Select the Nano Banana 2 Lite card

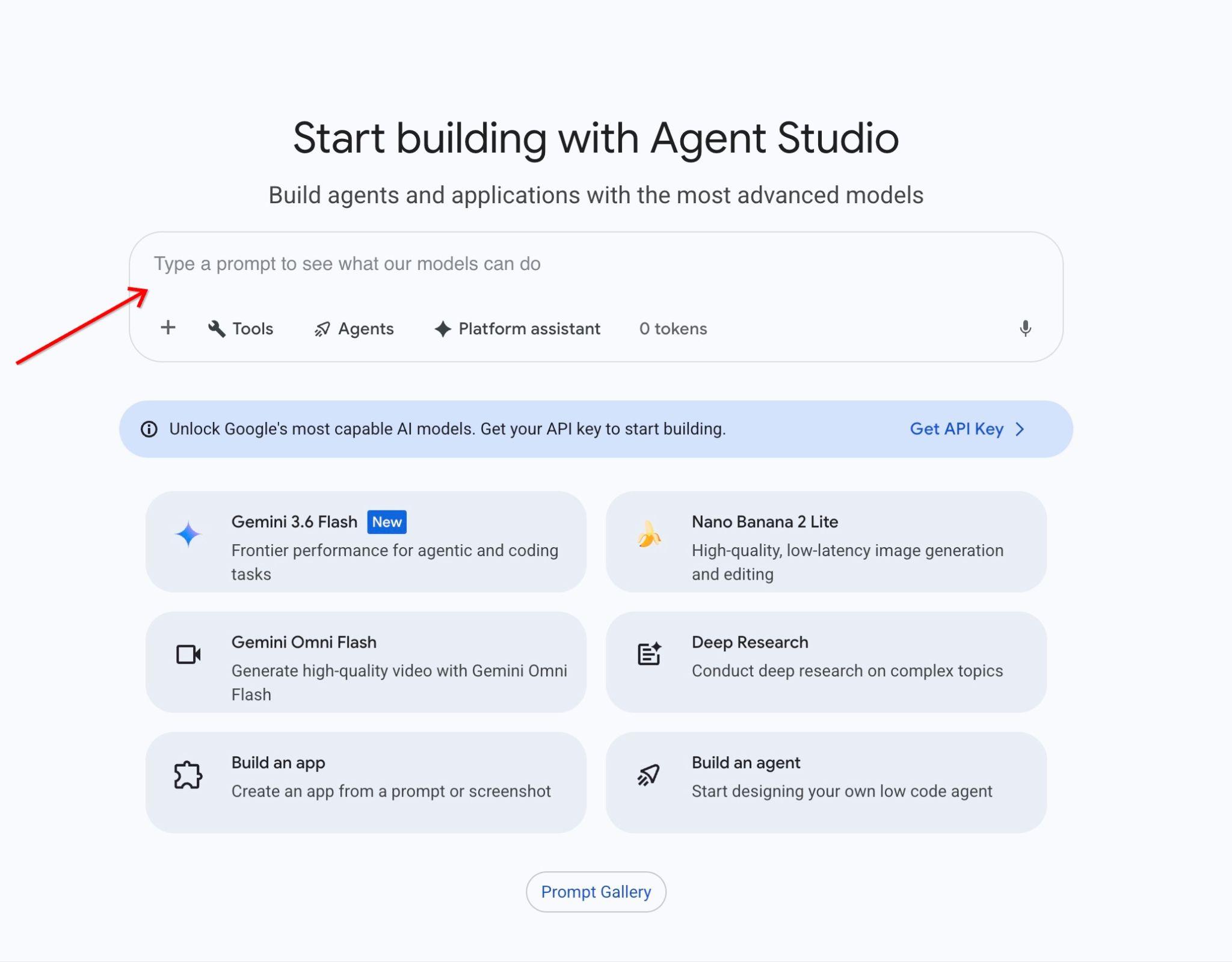point(827,542)
